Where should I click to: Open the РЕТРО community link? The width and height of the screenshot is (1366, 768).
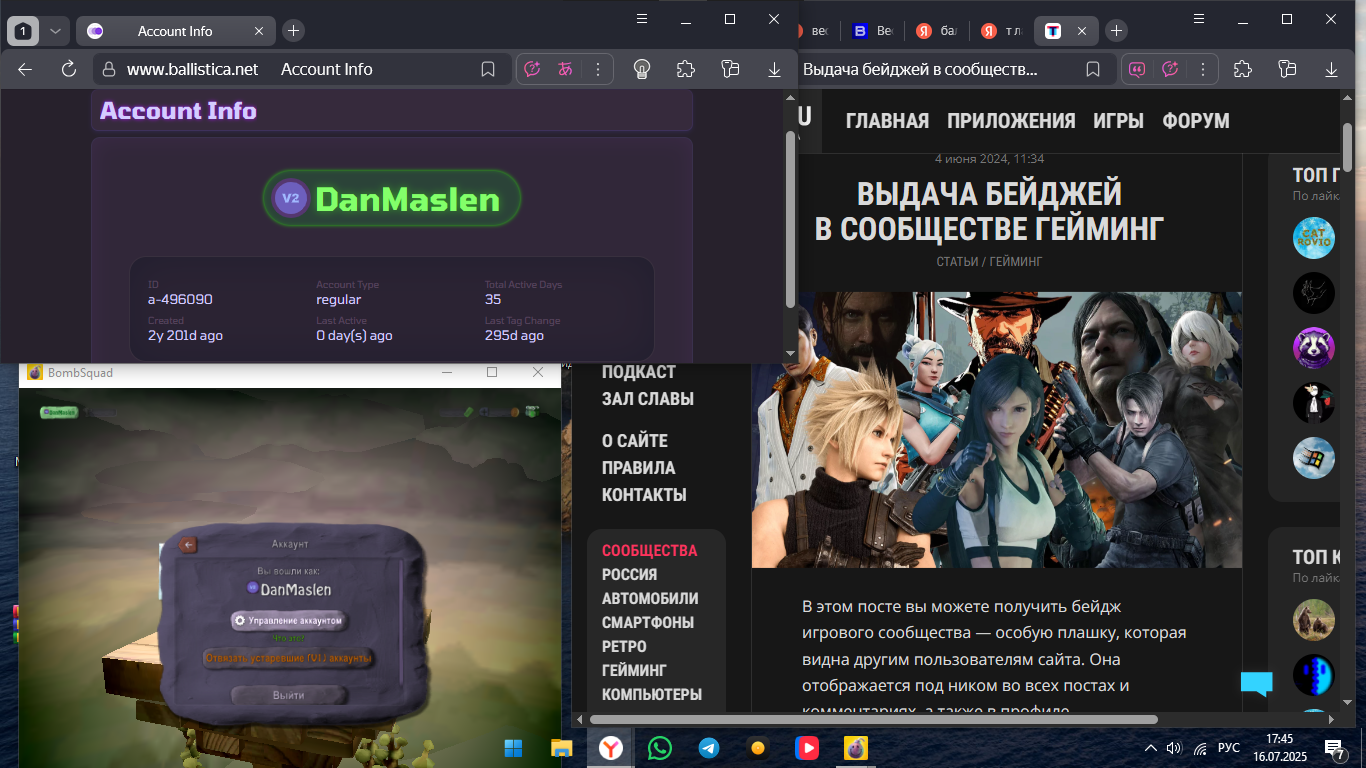tap(624, 646)
